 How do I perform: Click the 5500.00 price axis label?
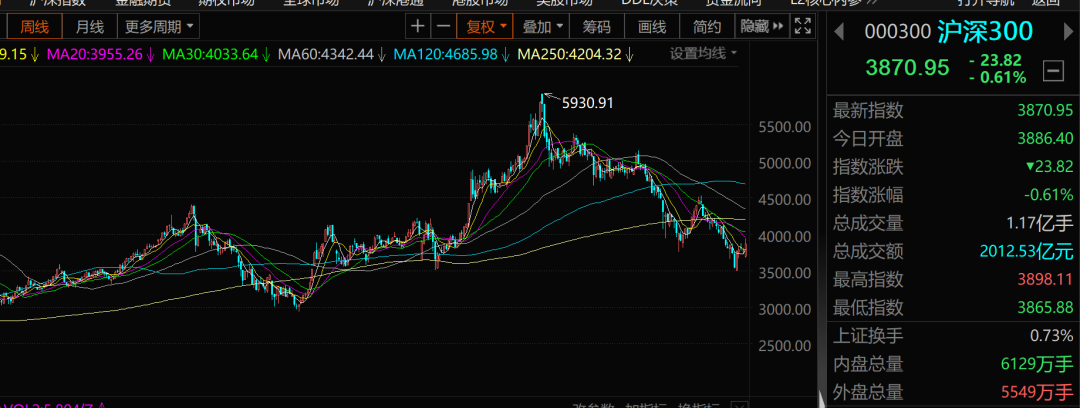784,127
